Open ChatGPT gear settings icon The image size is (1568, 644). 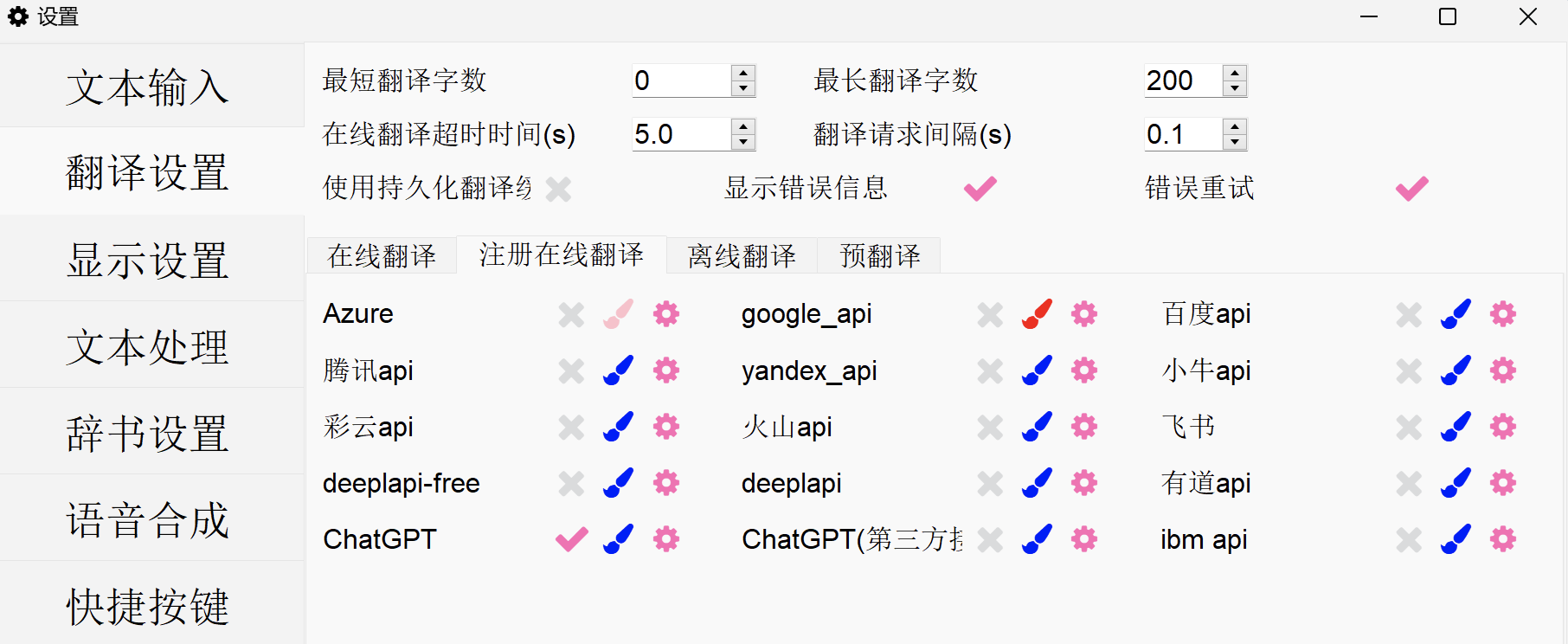coord(666,539)
